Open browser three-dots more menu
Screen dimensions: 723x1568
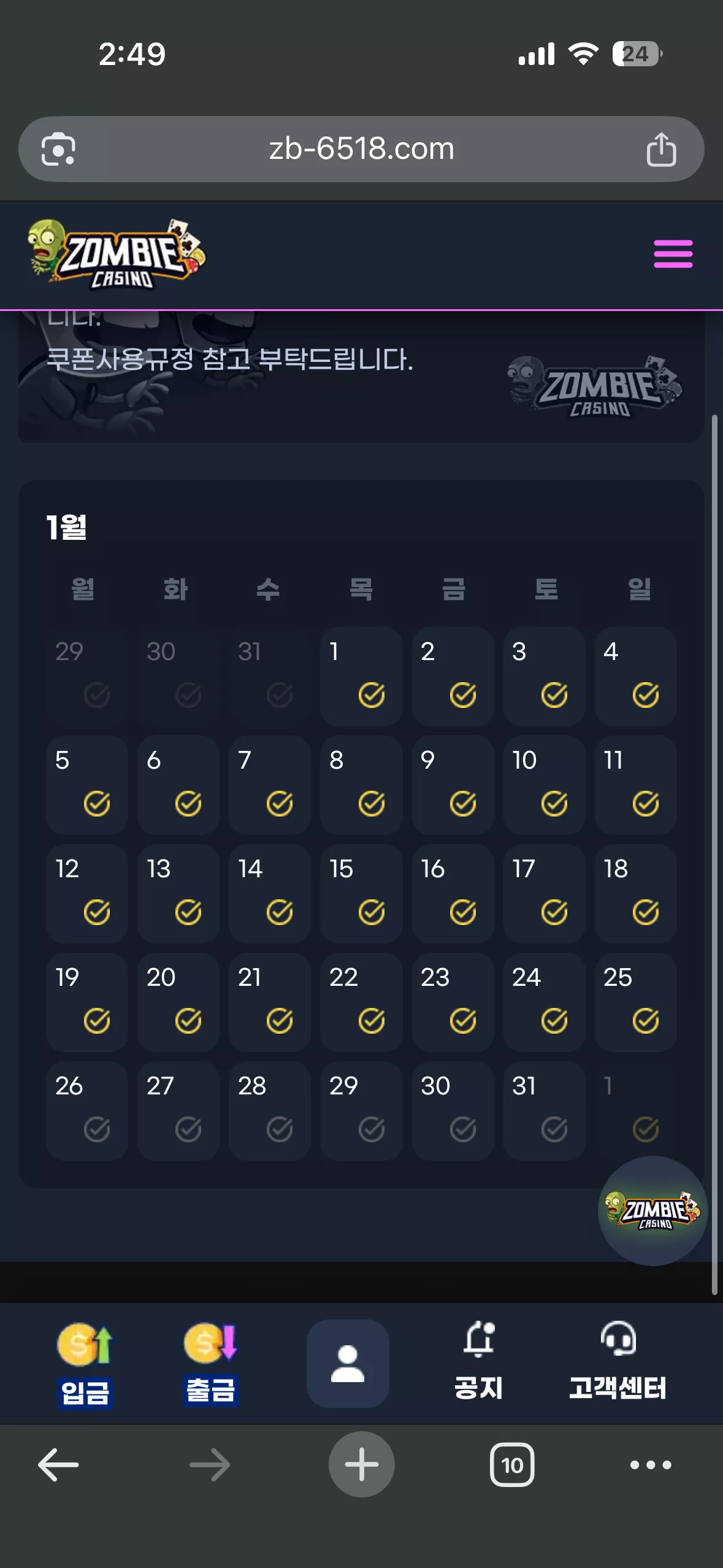pos(651,1465)
